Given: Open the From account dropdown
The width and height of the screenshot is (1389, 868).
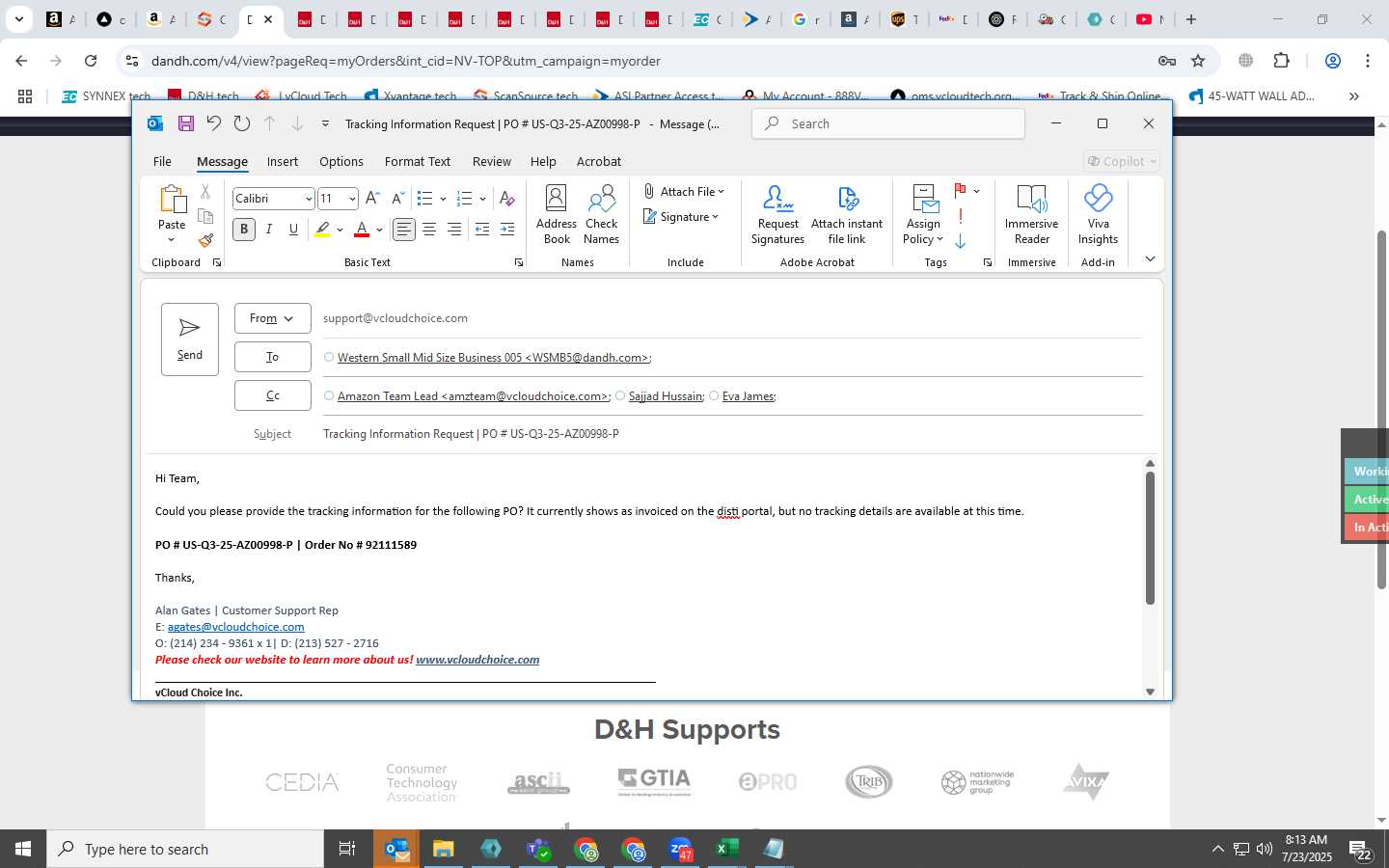Looking at the screenshot, I should coord(272,318).
